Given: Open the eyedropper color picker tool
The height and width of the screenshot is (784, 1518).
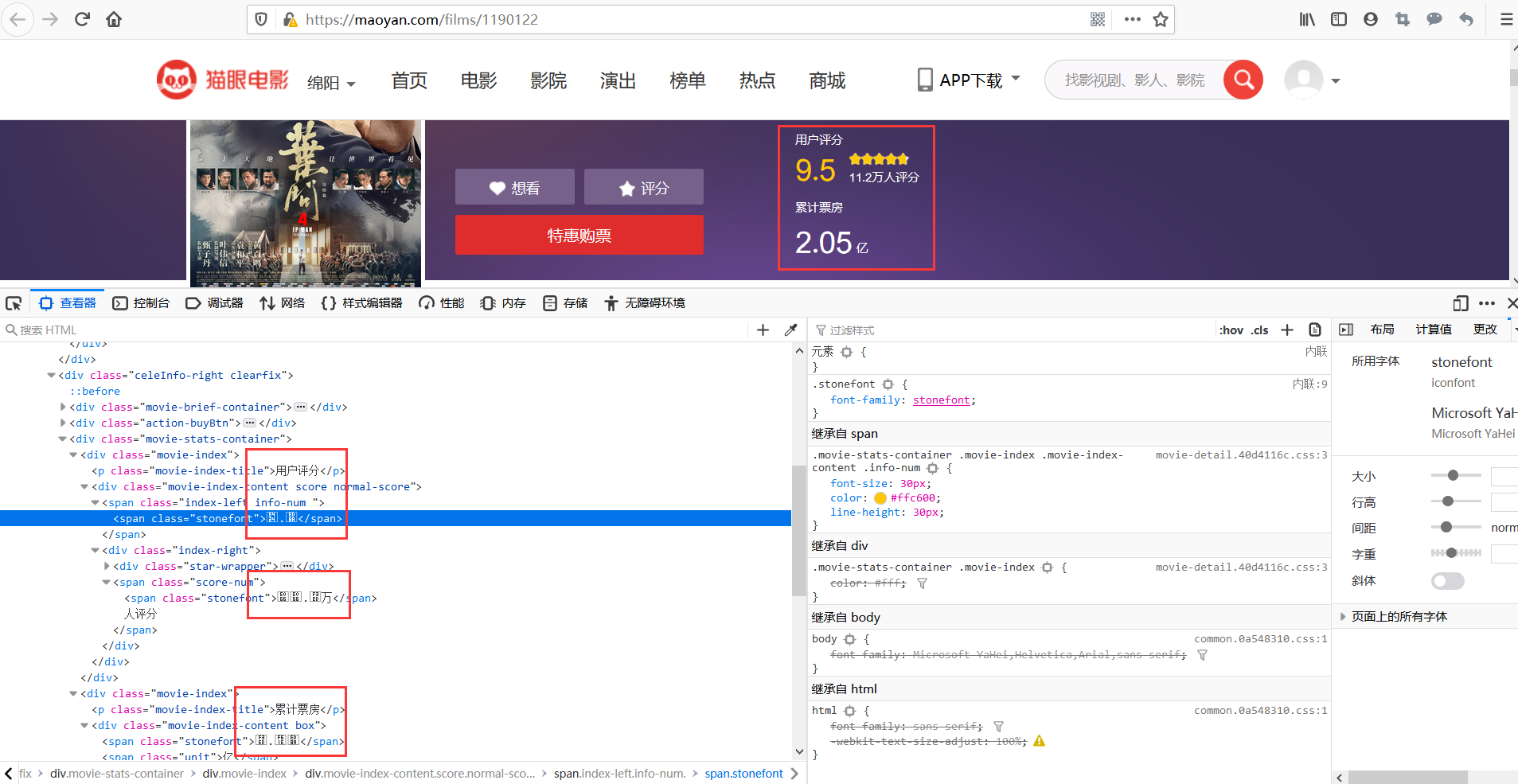Looking at the screenshot, I should pos(791,330).
